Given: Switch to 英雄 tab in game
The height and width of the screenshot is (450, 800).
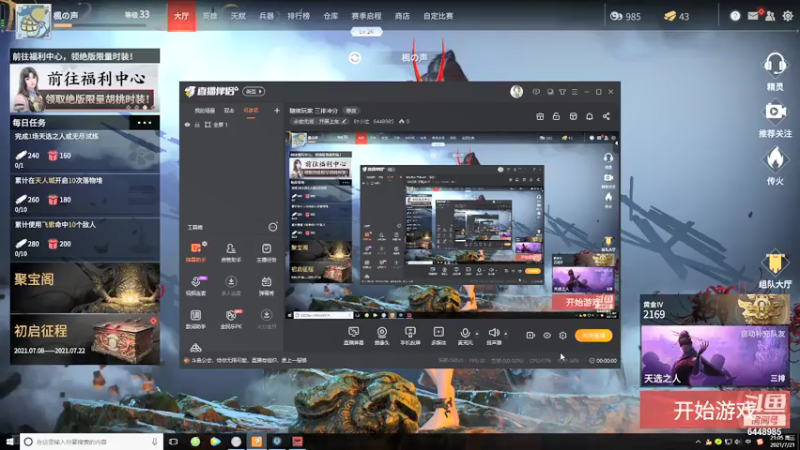Looking at the screenshot, I should coord(210,16).
